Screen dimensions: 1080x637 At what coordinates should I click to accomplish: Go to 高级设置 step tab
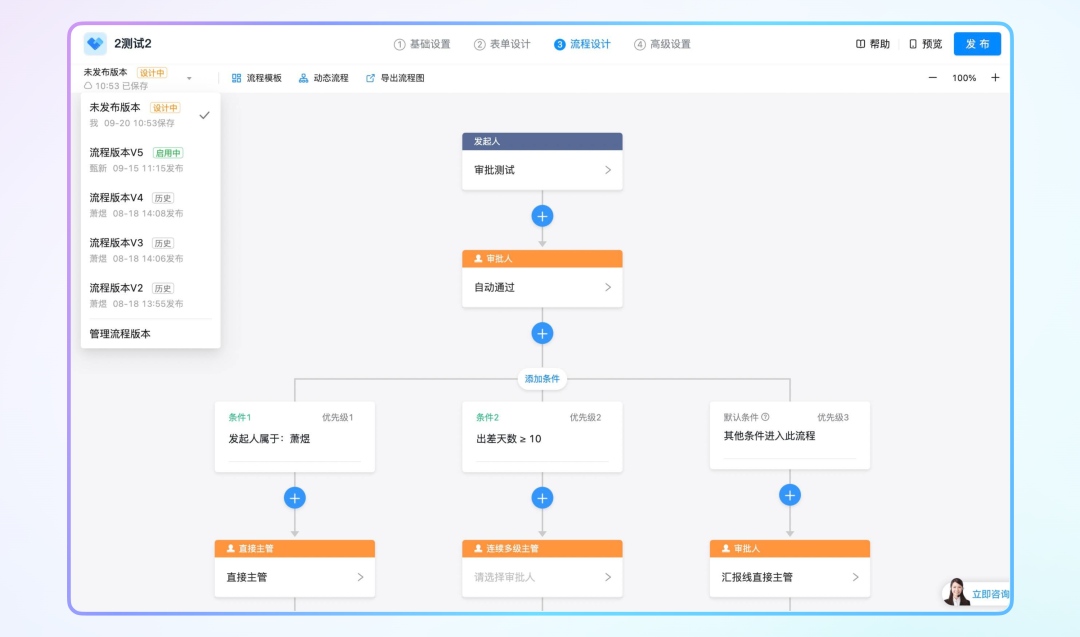(662, 44)
